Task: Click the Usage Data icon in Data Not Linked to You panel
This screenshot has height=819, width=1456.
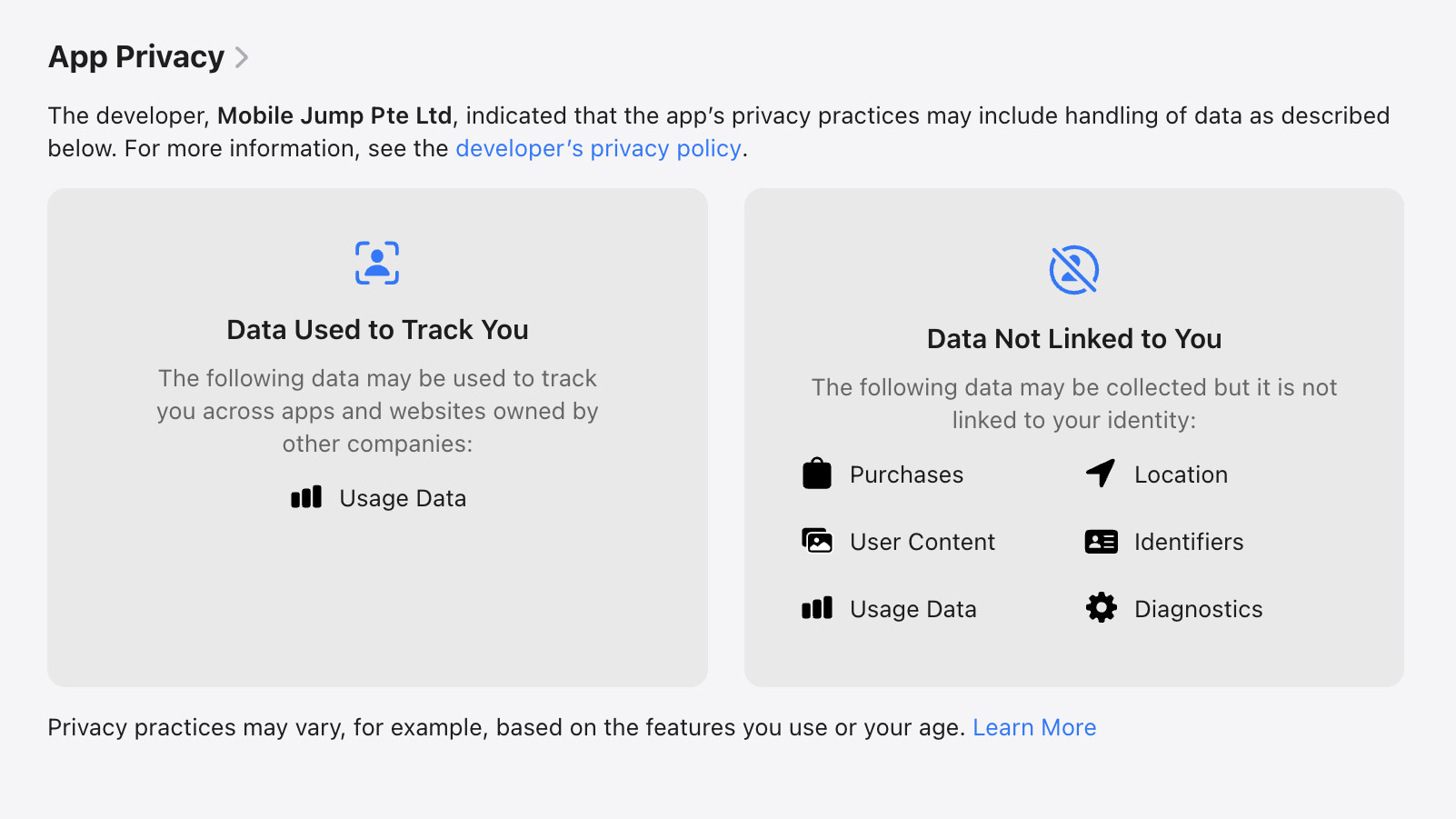Action: [817, 608]
